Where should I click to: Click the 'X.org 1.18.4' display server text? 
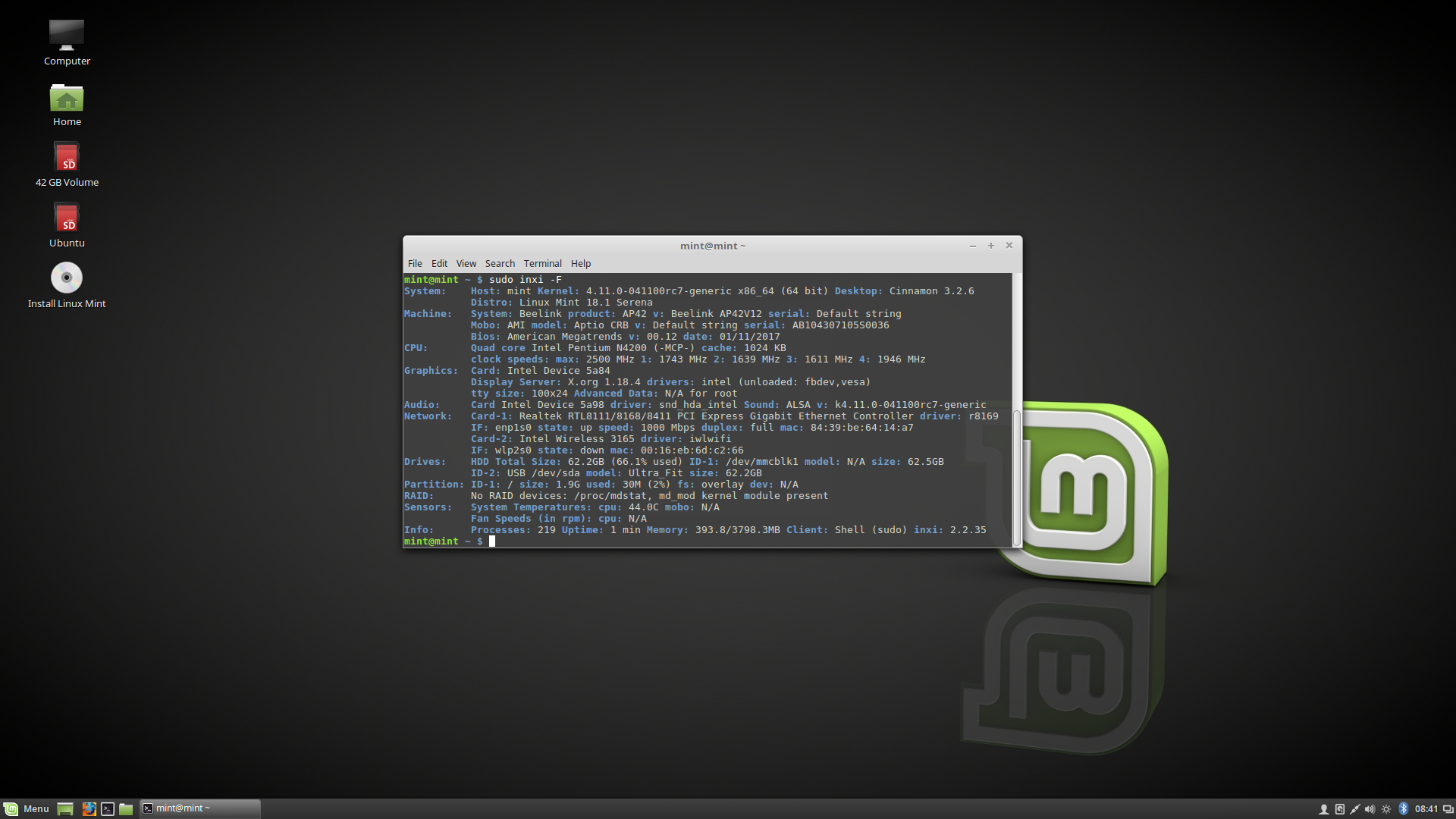(x=604, y=382)
